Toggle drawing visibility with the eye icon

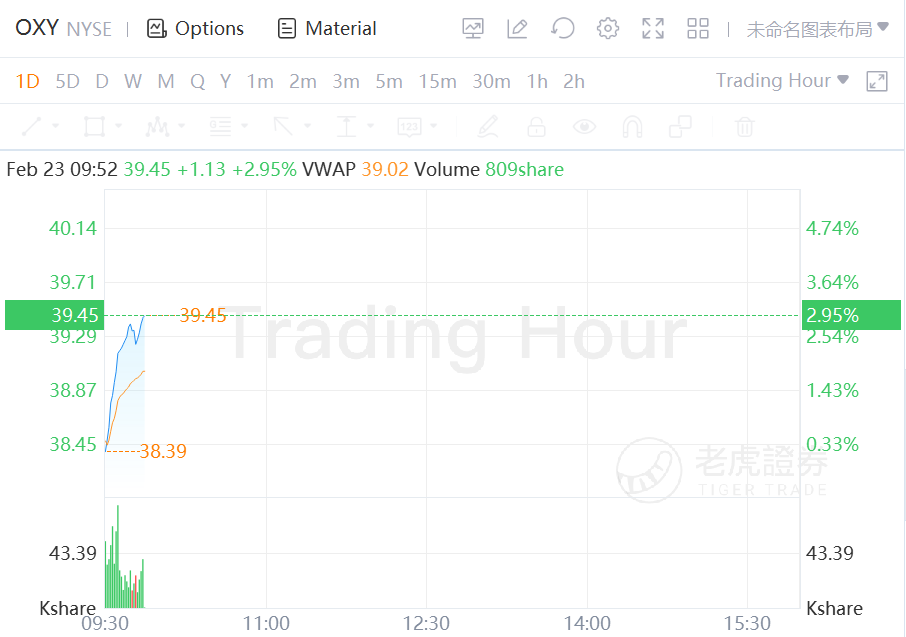click(x=584, y=127)
